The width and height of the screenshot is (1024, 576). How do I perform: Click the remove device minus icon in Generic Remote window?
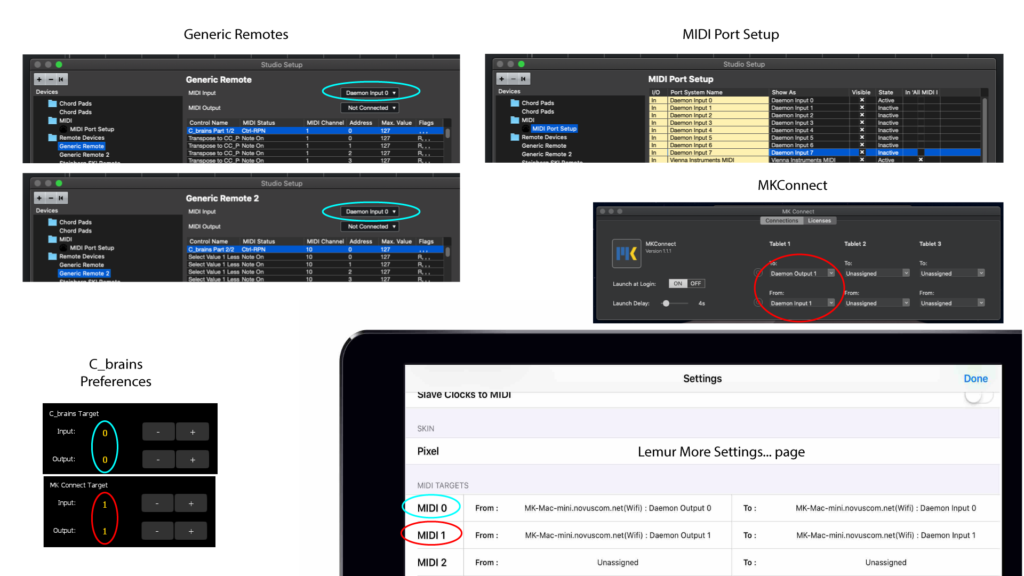coord(50,79)
